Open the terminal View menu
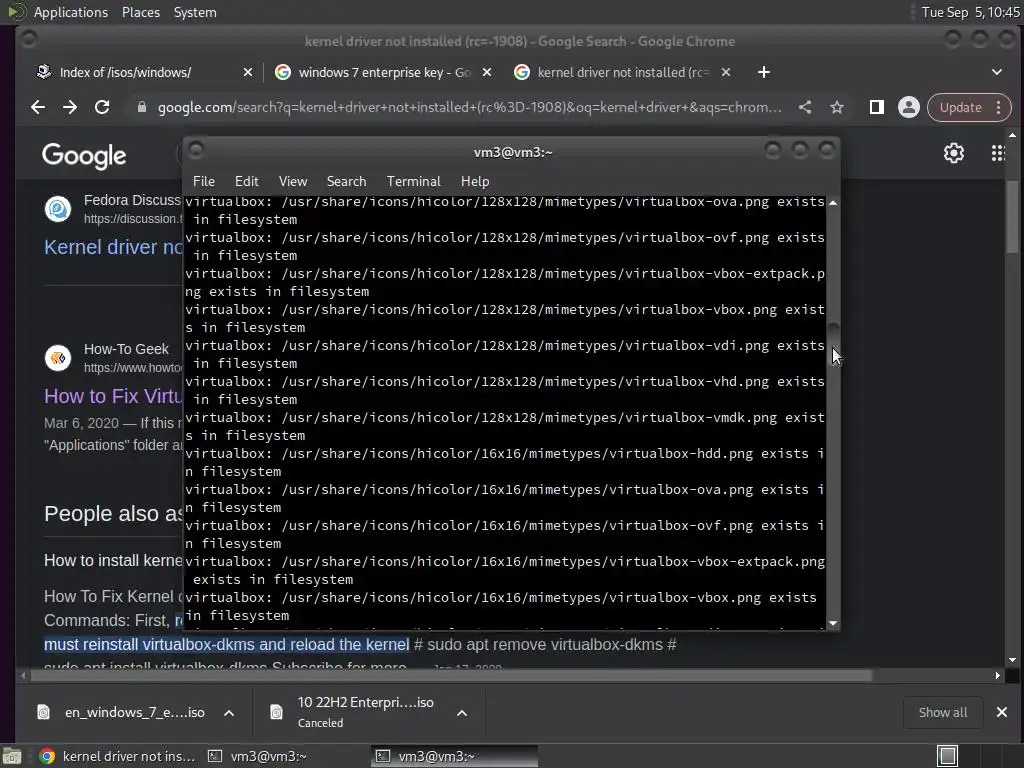This screenshot has width=1024, height=768. [293, 182]
